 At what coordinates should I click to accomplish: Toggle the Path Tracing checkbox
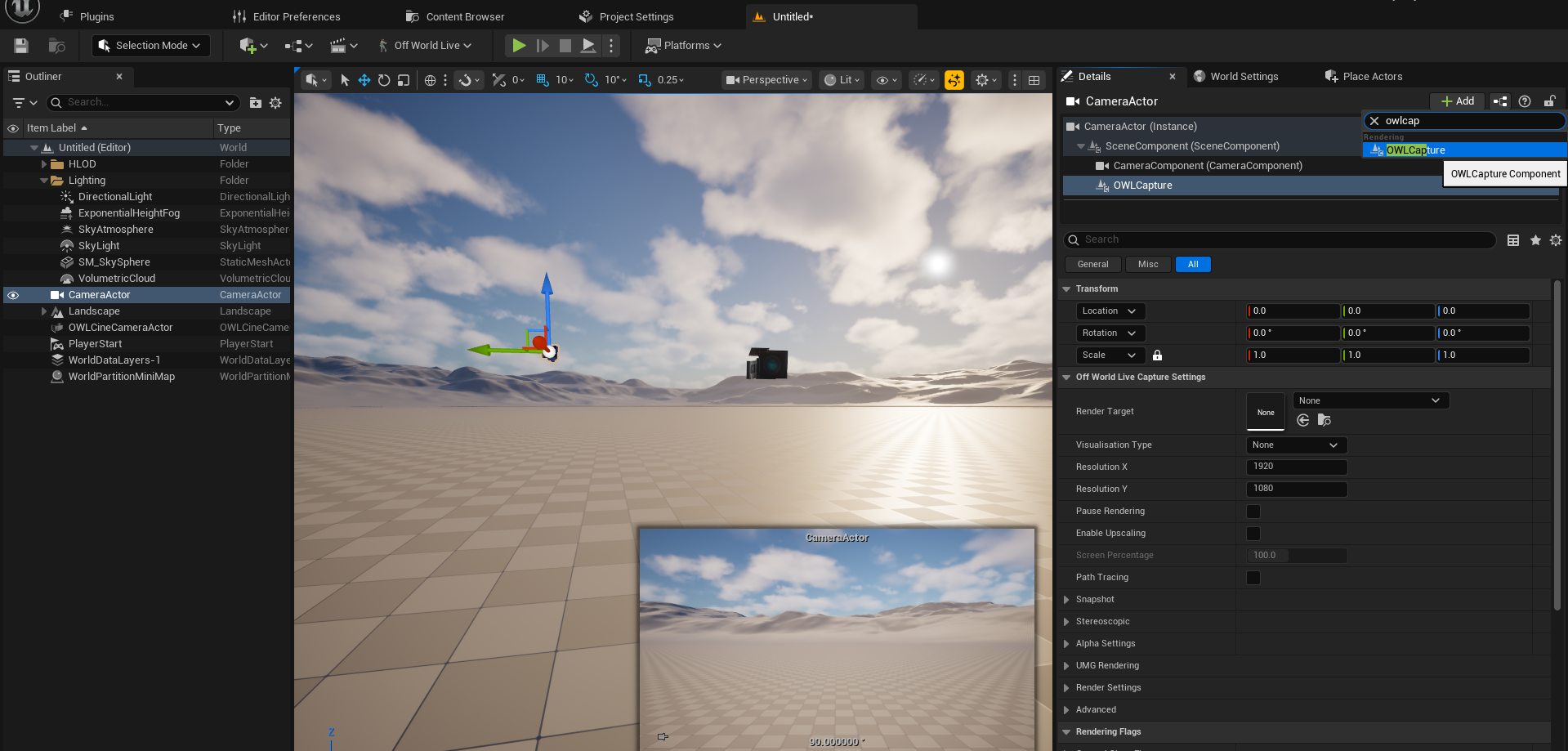click(1253, 578)
